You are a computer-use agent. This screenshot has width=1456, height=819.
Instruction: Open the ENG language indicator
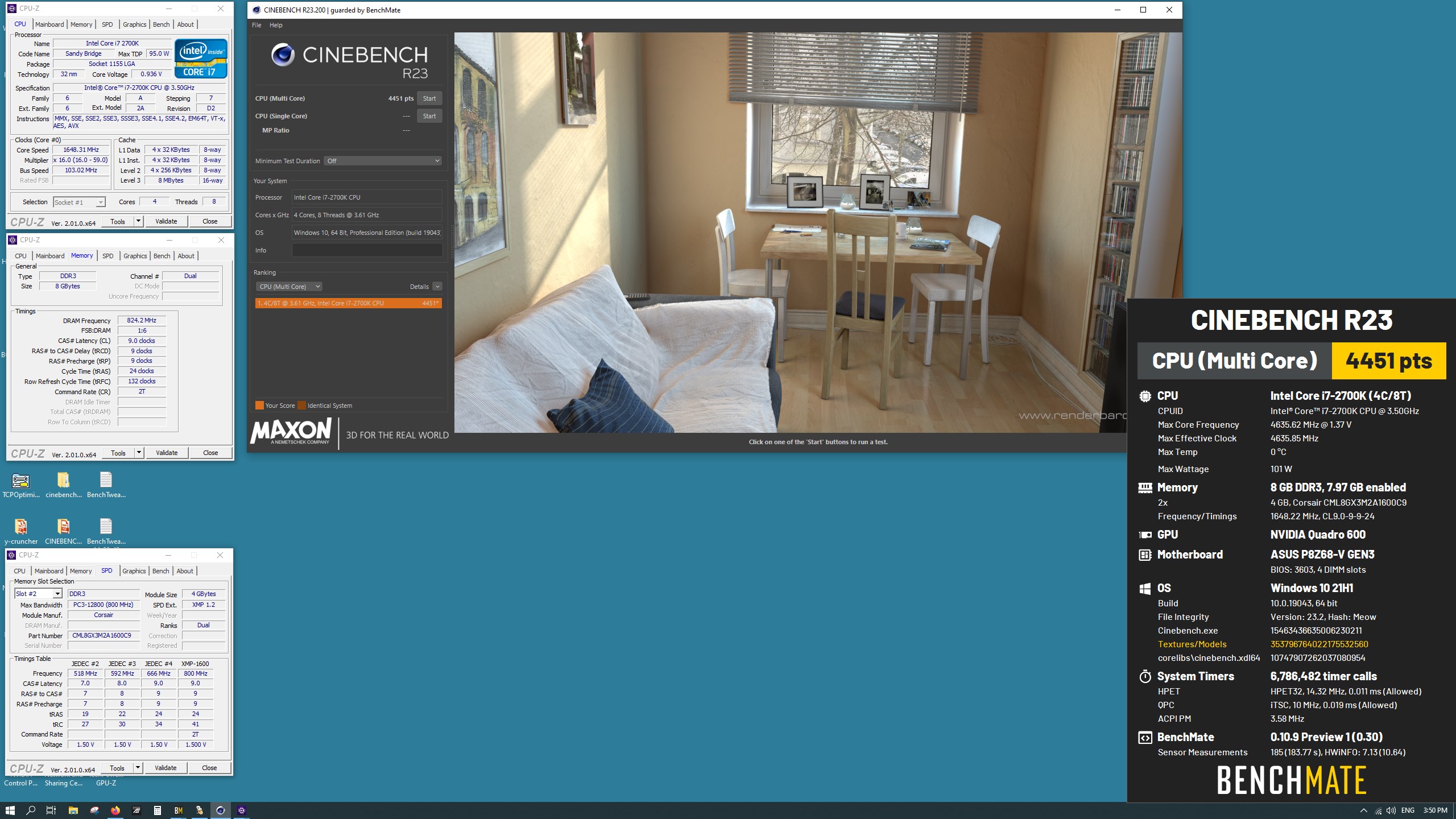click(x=1408, y=811)
